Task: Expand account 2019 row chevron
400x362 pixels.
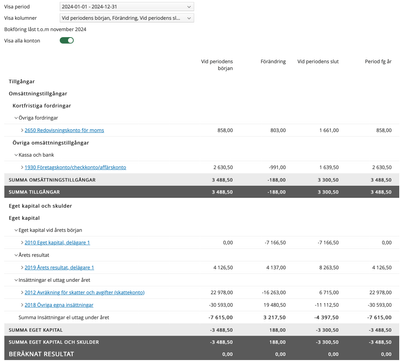Action: coord(22,268)
